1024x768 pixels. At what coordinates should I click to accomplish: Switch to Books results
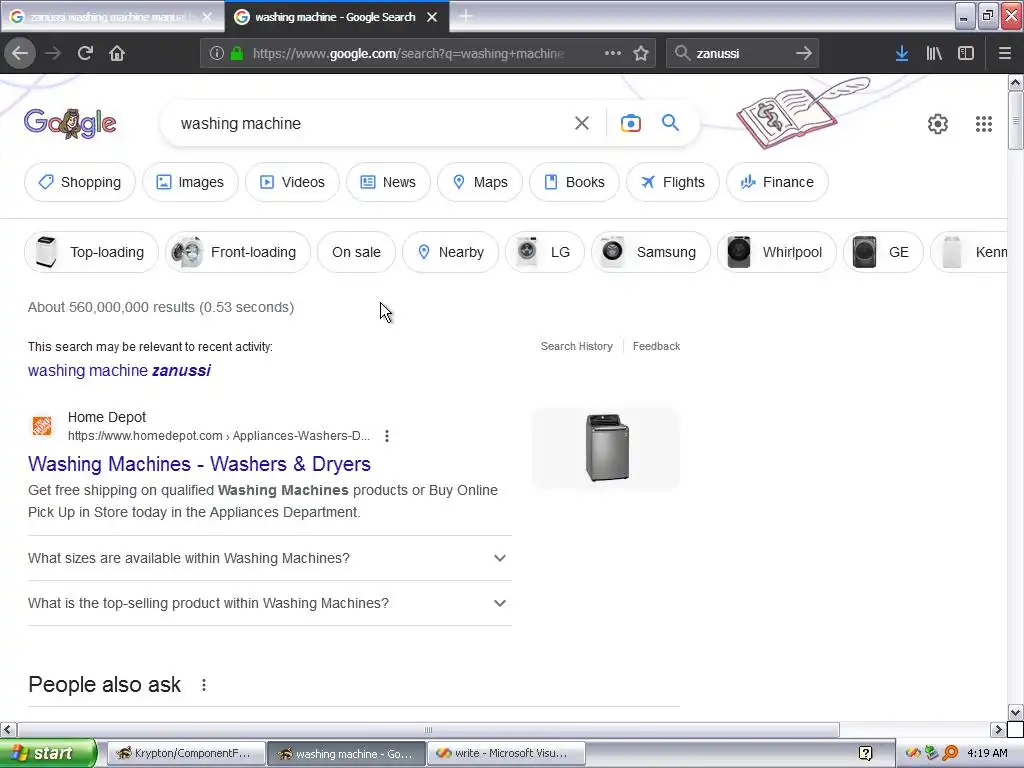[574, 182]
